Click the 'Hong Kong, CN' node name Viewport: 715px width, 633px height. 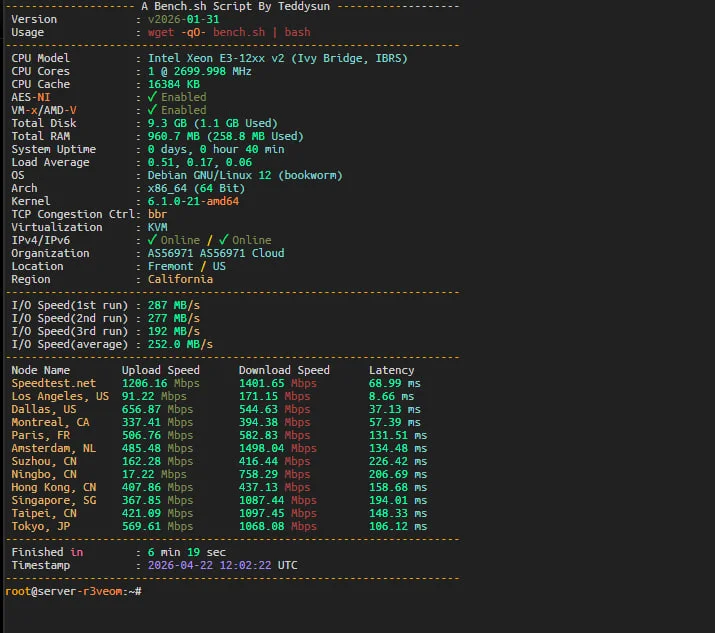(x=54, y=487)
